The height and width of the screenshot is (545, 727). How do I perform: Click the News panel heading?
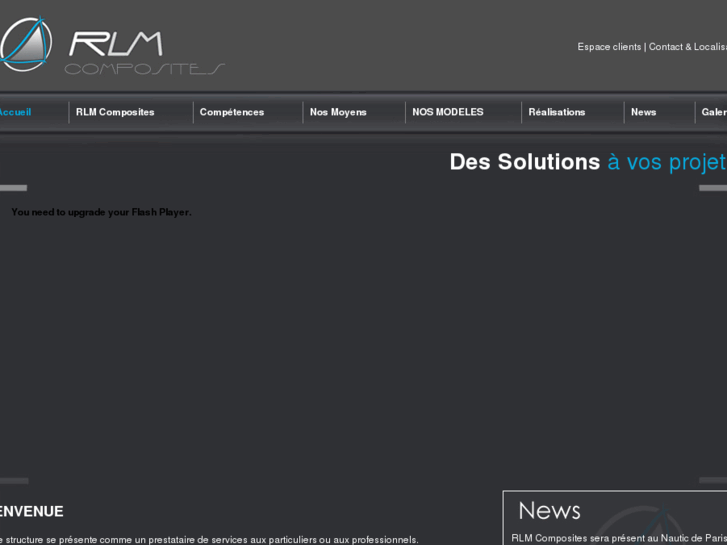549,511
